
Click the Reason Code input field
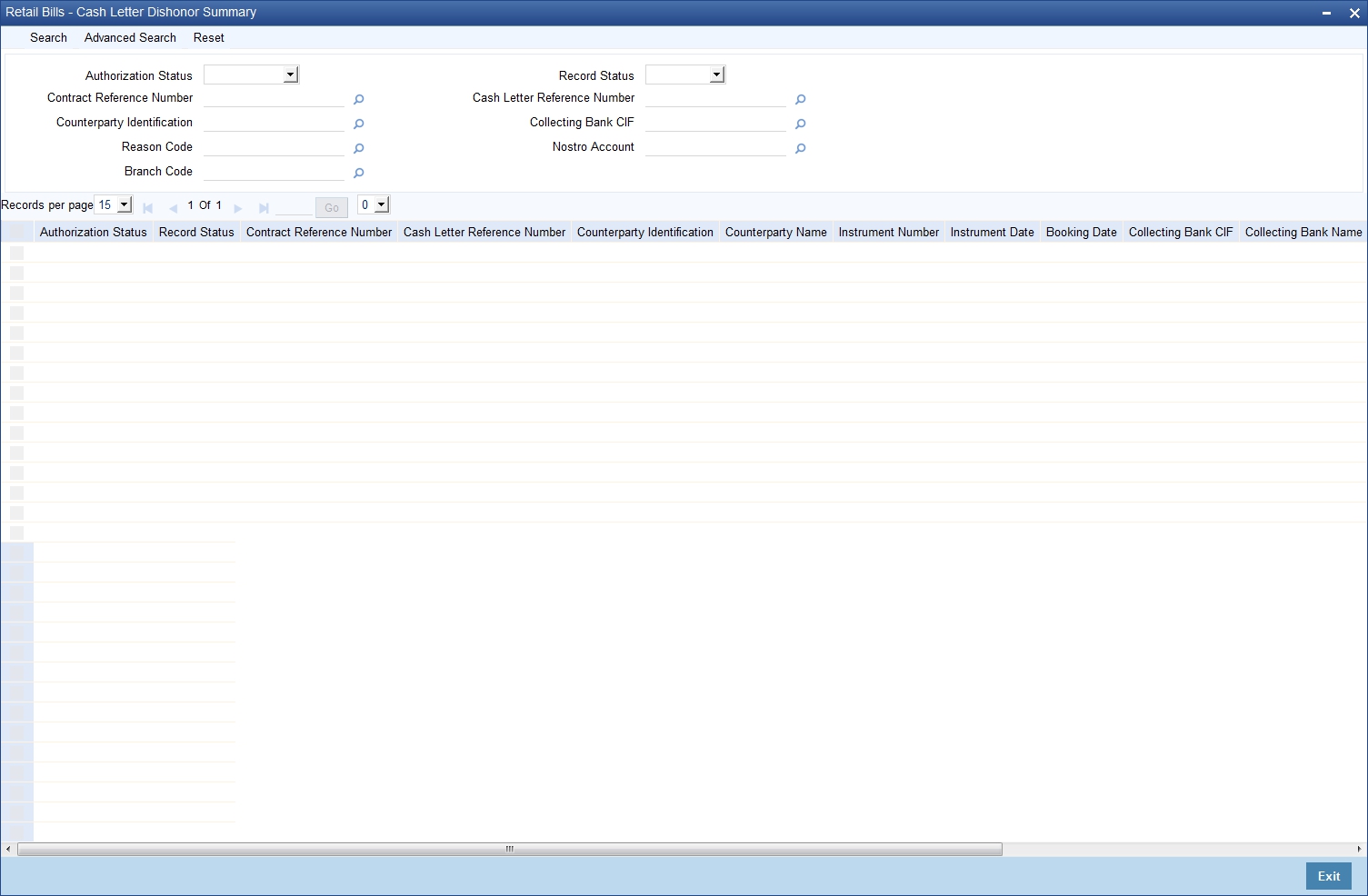pos(274,147)
